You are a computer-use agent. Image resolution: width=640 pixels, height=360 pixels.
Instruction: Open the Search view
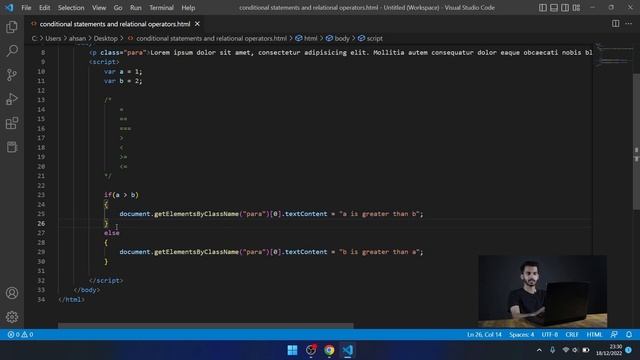coord(12,51)
